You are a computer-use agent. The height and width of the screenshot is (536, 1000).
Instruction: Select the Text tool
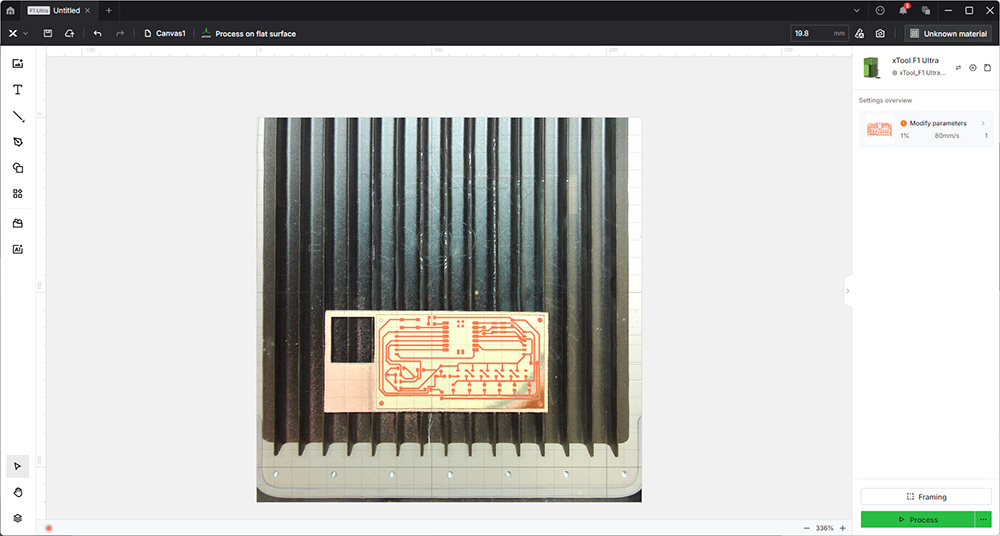pos(18,89)
